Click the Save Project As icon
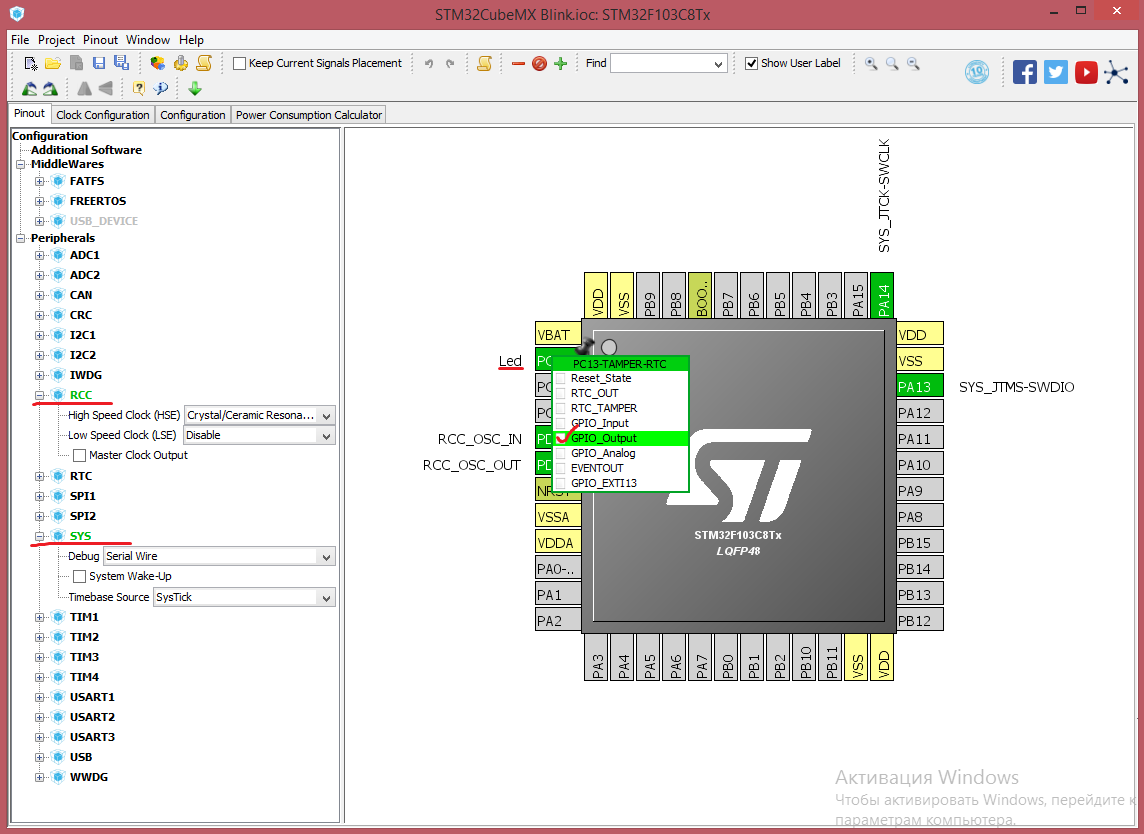Image resolution: width=1144 pixels, height=834 pixels. (x=121, y=63)
